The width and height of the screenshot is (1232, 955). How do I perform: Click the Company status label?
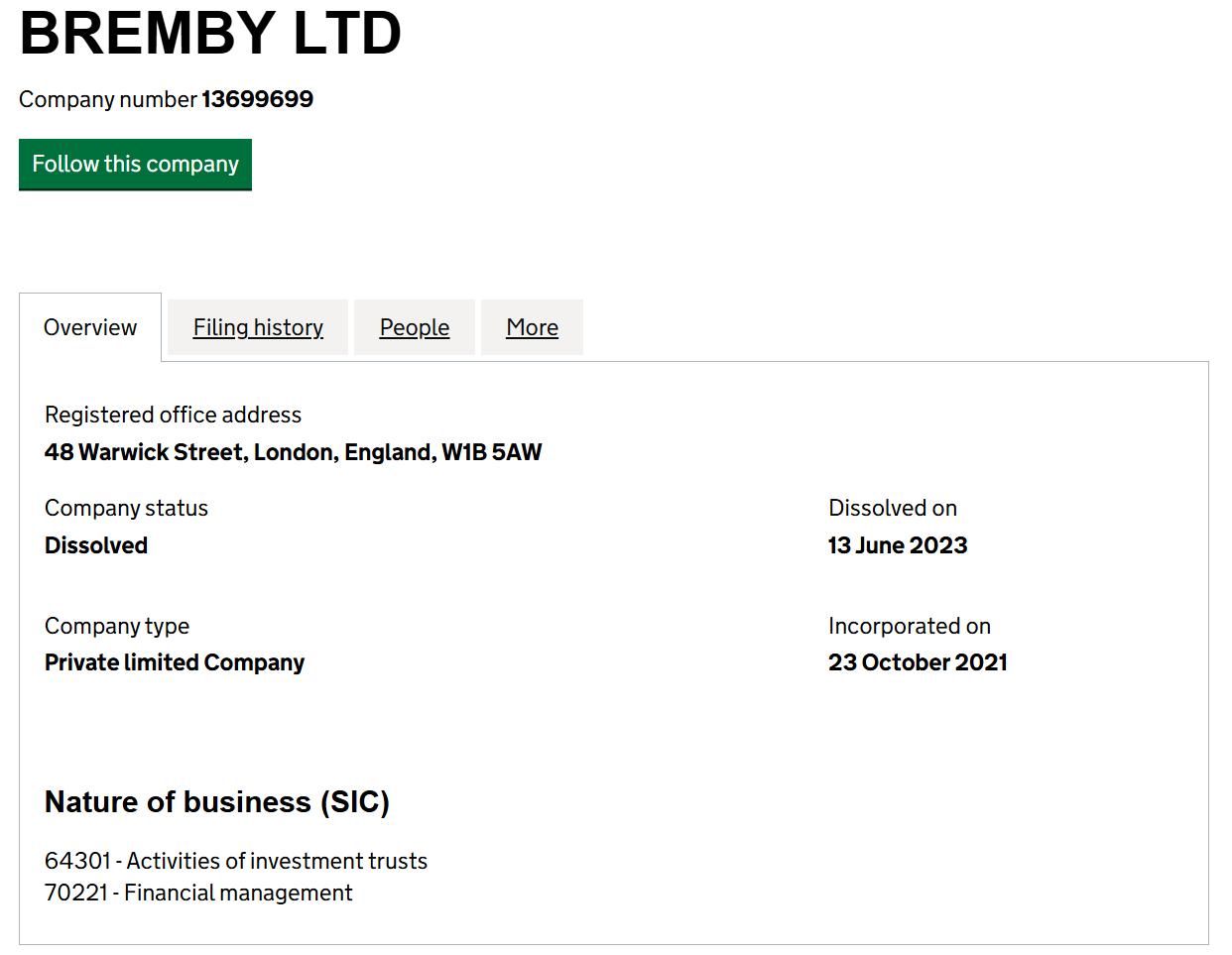pos(126,508)
